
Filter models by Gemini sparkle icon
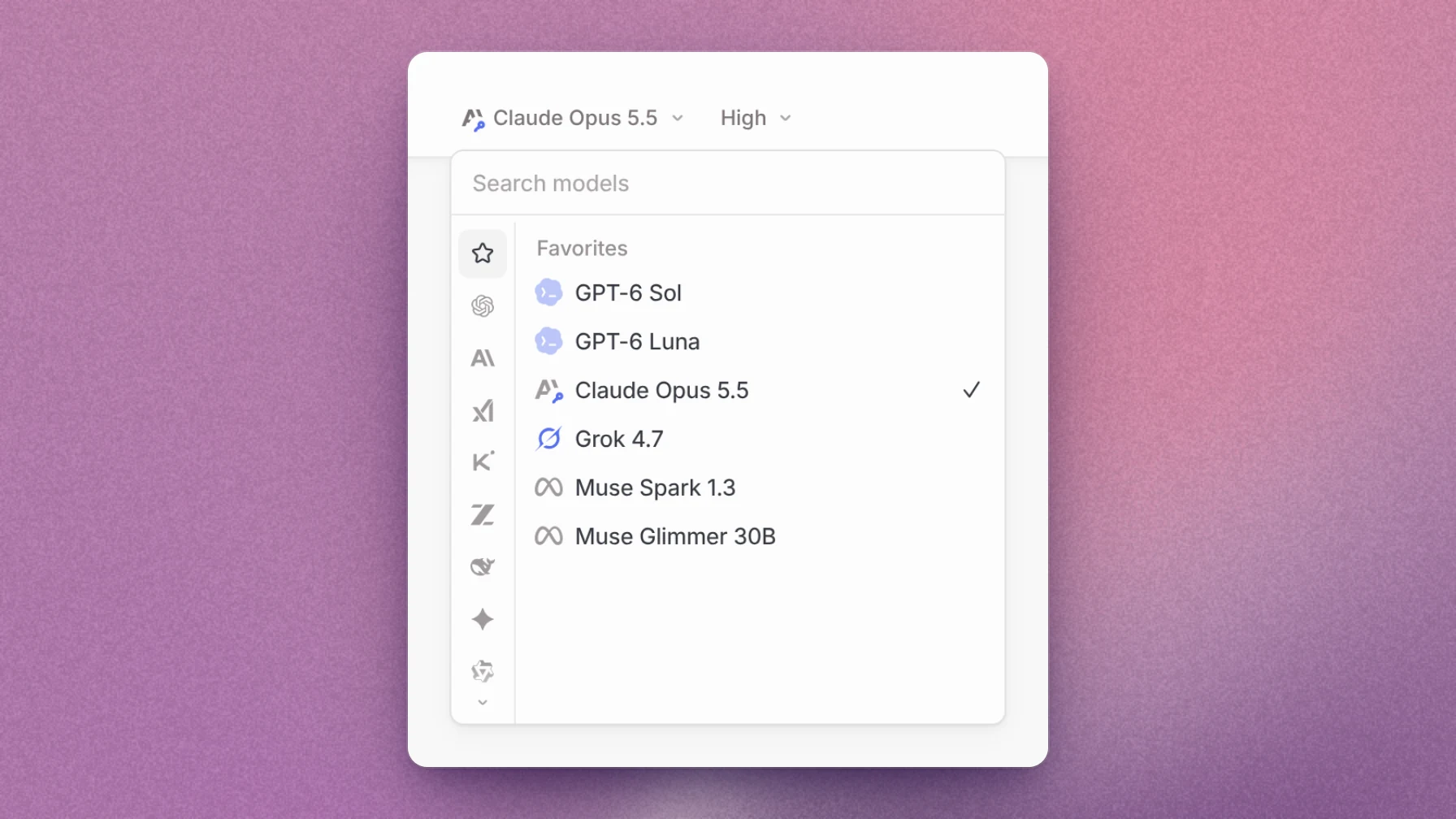[483, 619]
